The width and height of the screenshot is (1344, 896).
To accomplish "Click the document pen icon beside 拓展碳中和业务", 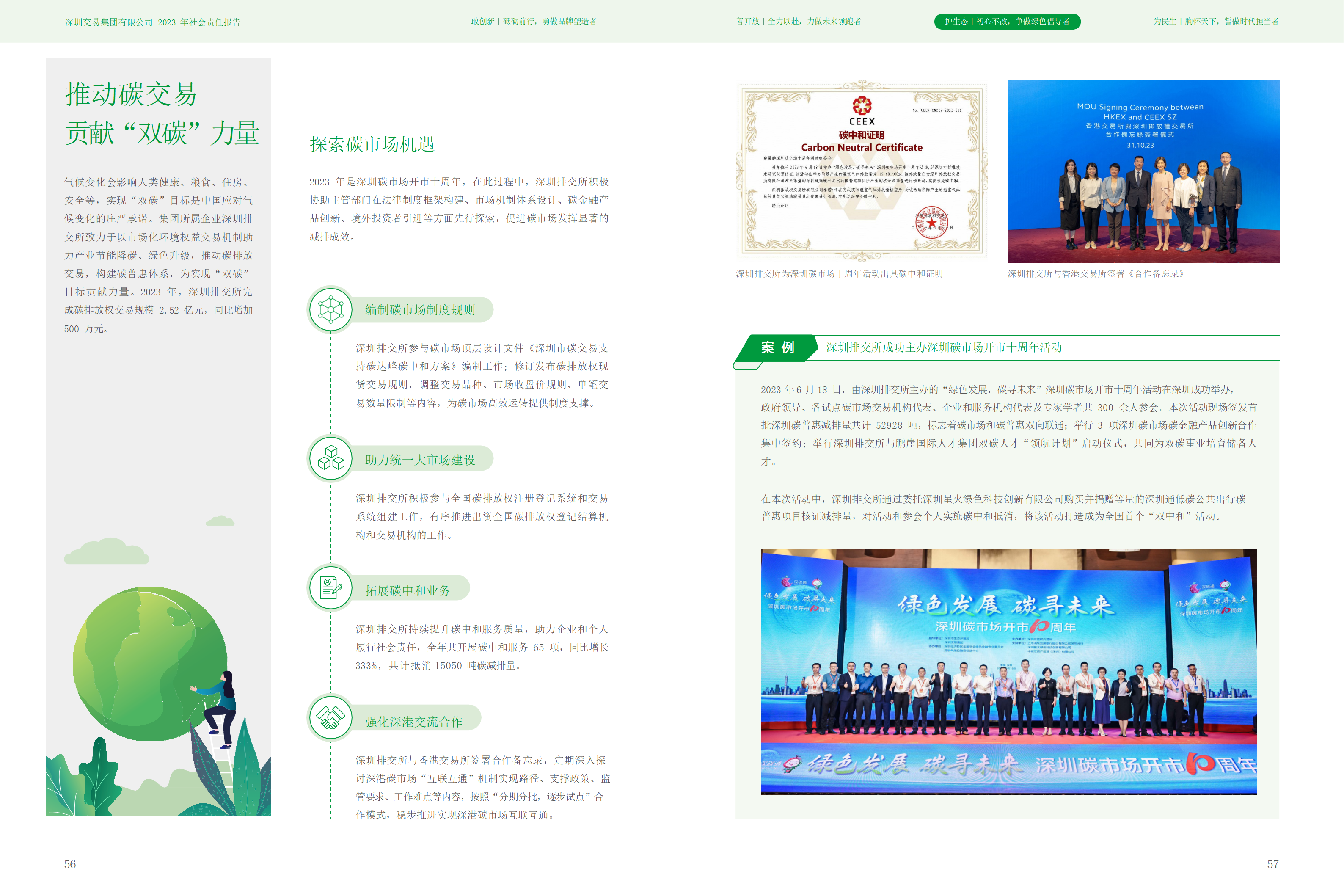I will click(331, 587).
